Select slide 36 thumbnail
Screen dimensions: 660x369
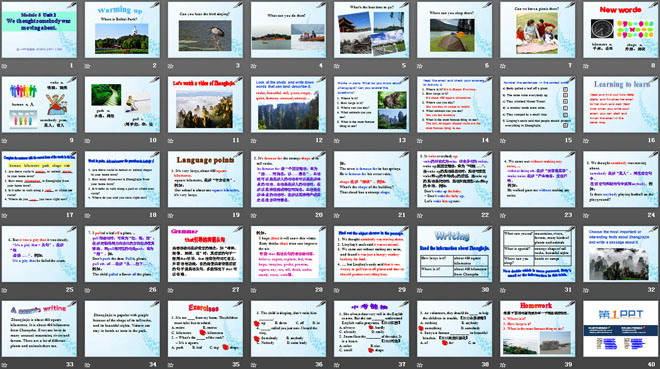[288, 329]
